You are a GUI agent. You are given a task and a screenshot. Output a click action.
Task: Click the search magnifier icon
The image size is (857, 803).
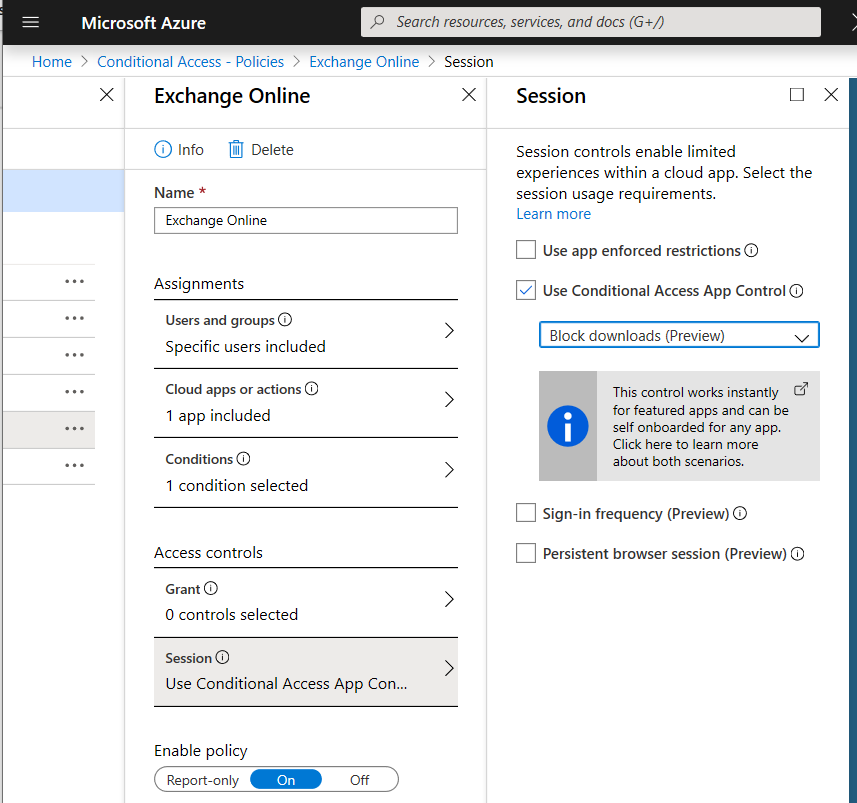tap(377, 22)
